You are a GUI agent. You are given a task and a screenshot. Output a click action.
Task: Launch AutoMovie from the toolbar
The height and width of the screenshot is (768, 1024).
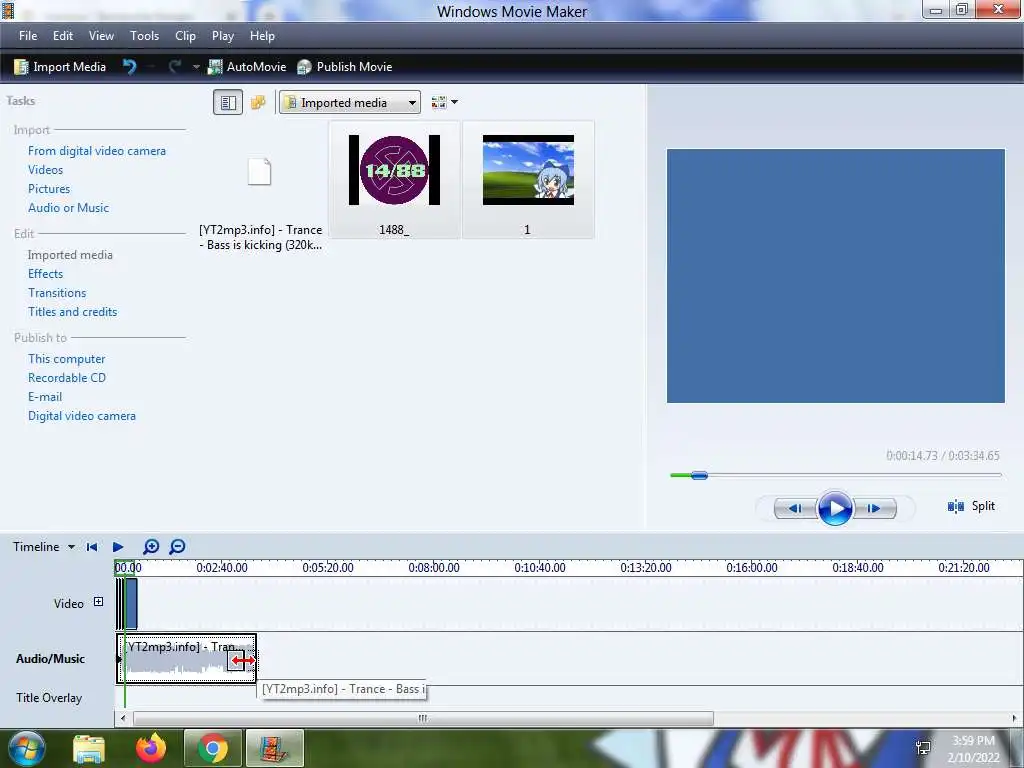(247, 67)
